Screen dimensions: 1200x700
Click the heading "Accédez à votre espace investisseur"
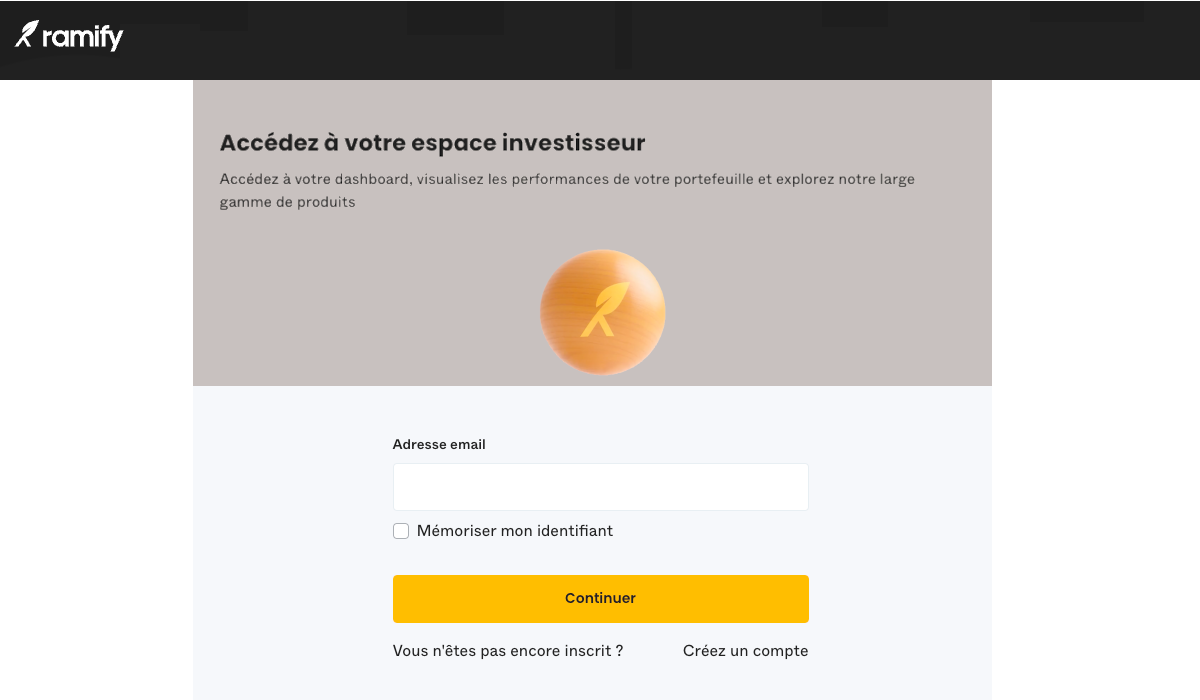(x=433, y=142)
